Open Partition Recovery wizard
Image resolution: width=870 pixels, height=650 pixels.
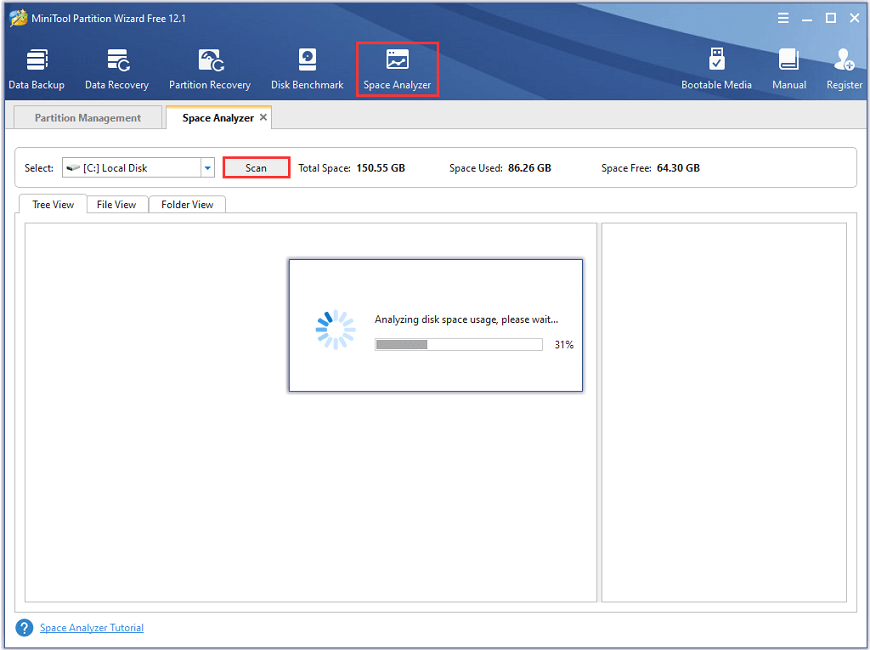(210, 69)
